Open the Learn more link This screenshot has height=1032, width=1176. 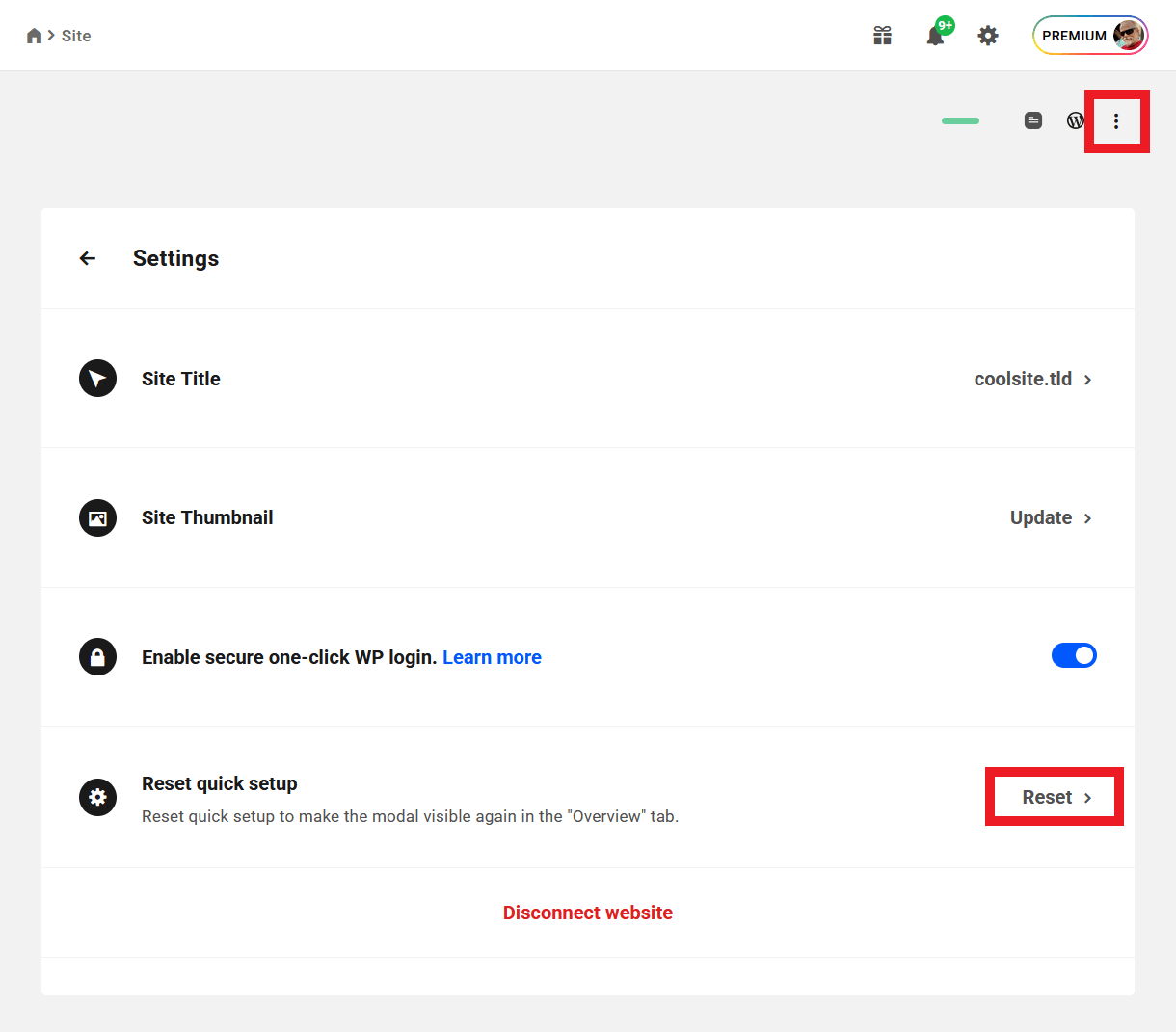492,657
